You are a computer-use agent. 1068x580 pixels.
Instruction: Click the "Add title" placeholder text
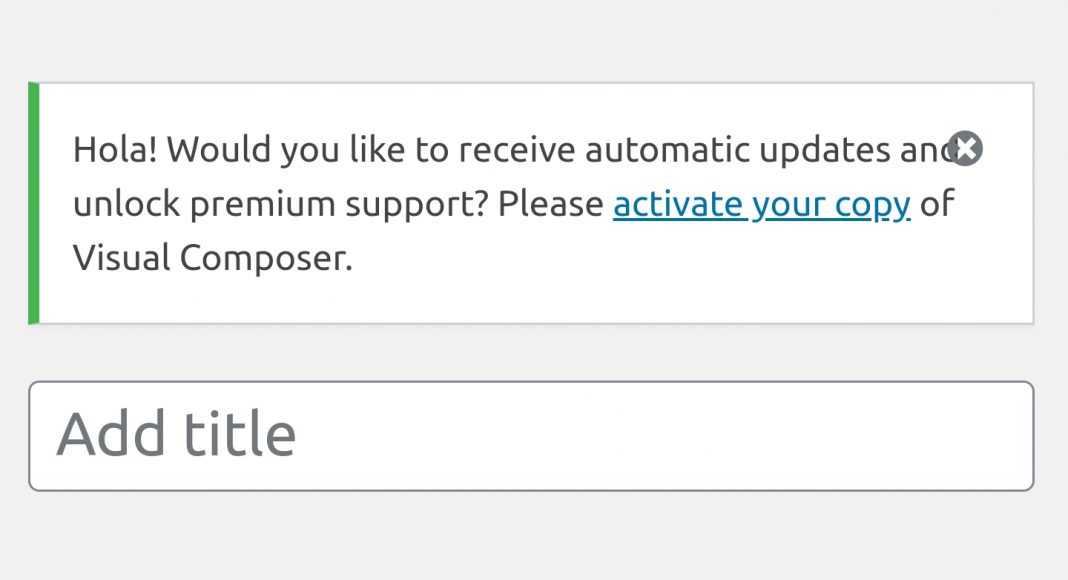[x=176, y=436]
